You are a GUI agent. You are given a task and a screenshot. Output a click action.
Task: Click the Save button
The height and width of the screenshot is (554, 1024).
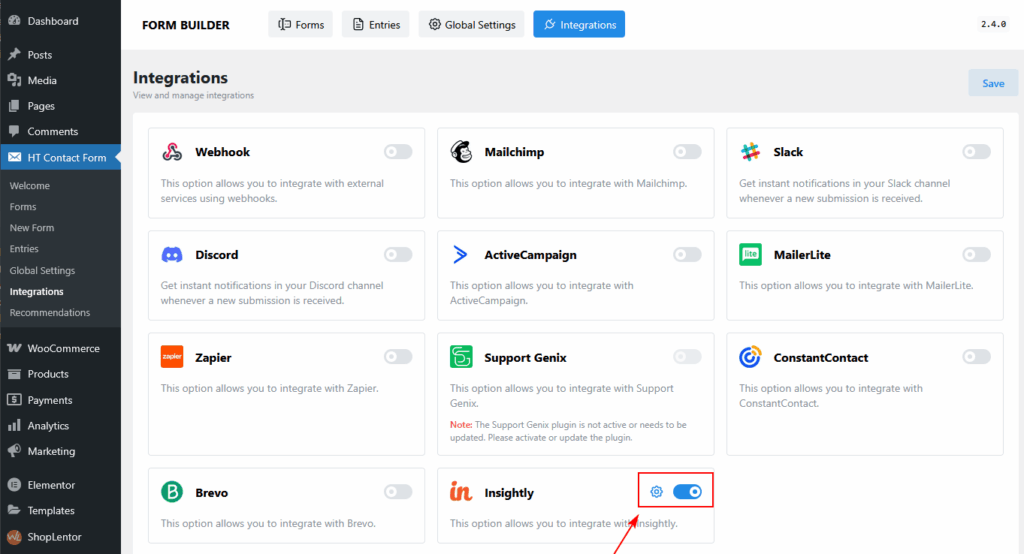click(x=992, y=83)
